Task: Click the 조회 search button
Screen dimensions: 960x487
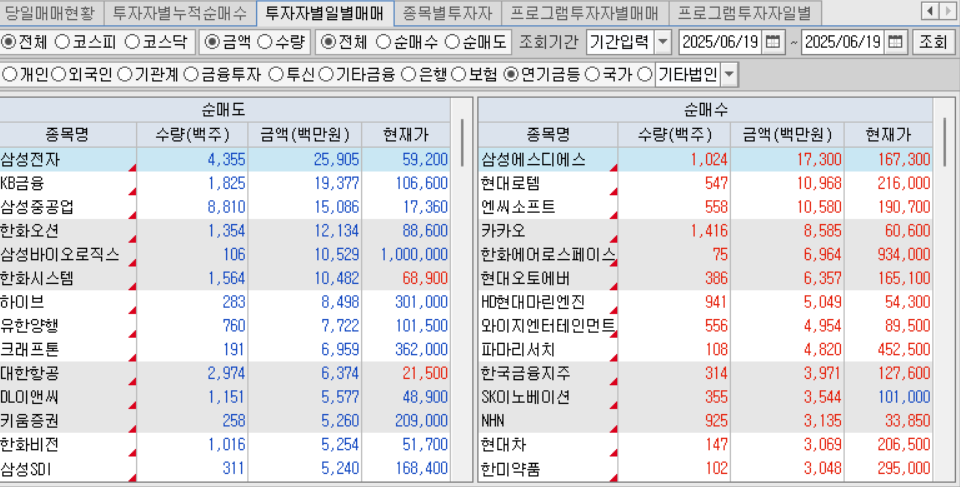Action: pos(934,42)
